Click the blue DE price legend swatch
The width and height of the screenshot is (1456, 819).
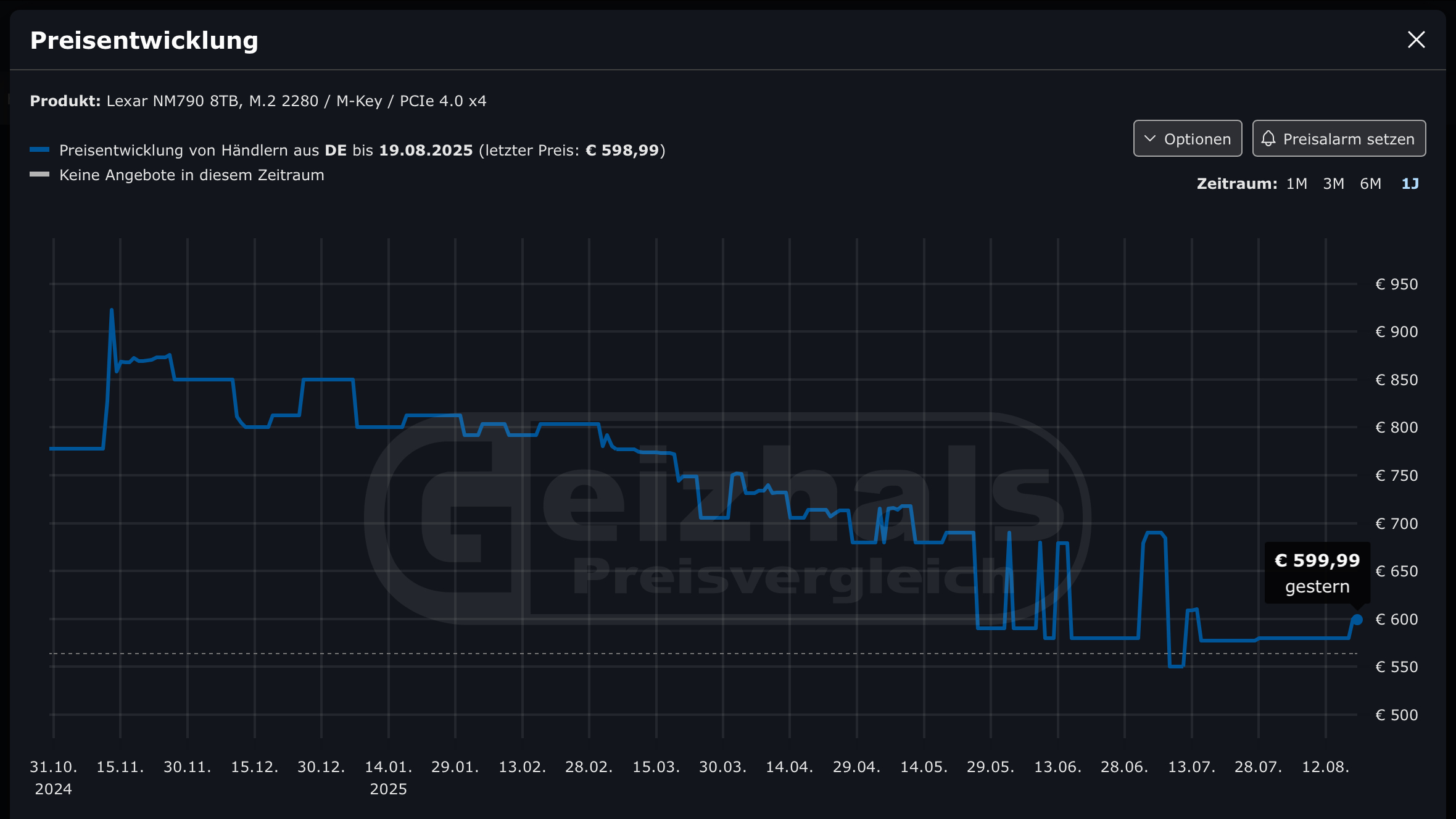point(39,150)
